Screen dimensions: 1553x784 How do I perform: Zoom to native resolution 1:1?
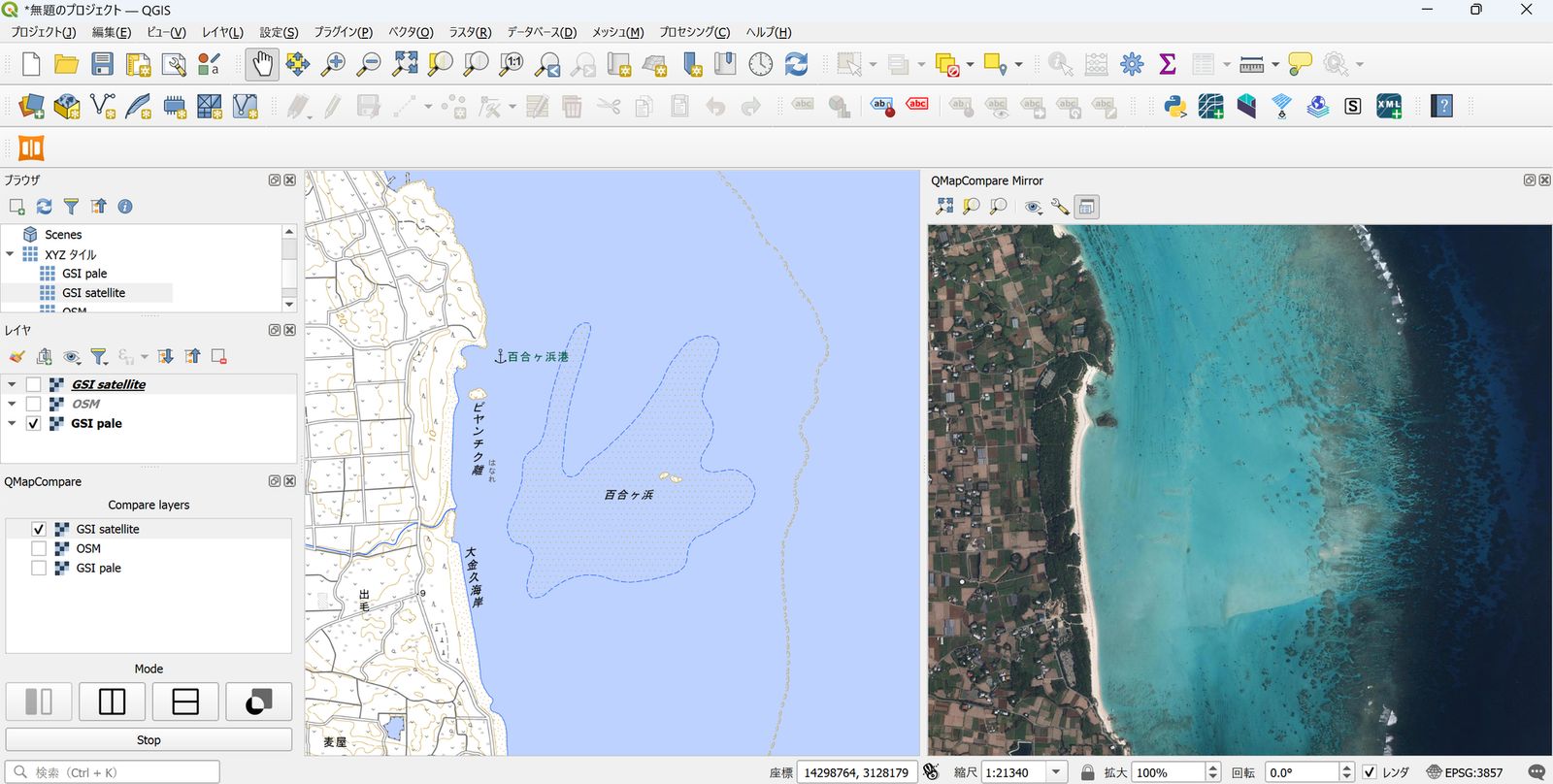(512, 64)
